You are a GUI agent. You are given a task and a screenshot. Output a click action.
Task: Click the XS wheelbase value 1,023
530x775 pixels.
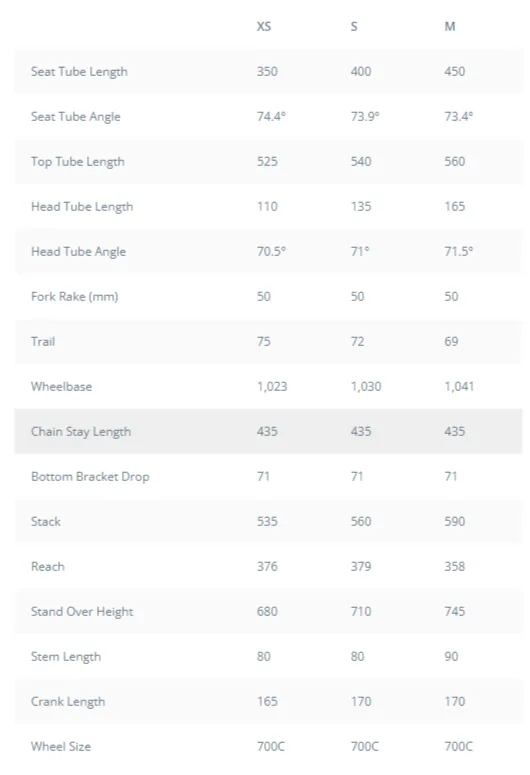click(x=272, y=387)
